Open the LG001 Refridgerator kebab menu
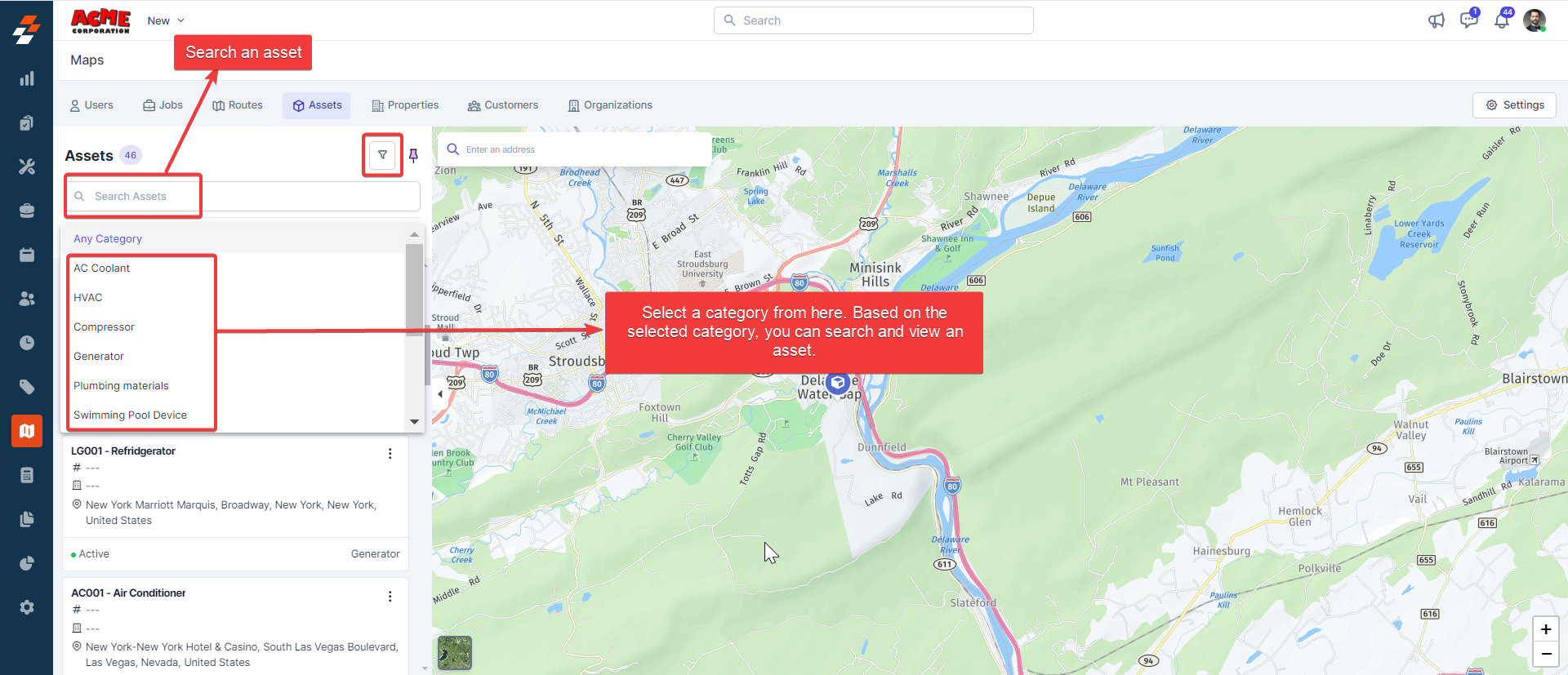The height and width of the screenshot is (675, 1568). (x=390, y=454)
